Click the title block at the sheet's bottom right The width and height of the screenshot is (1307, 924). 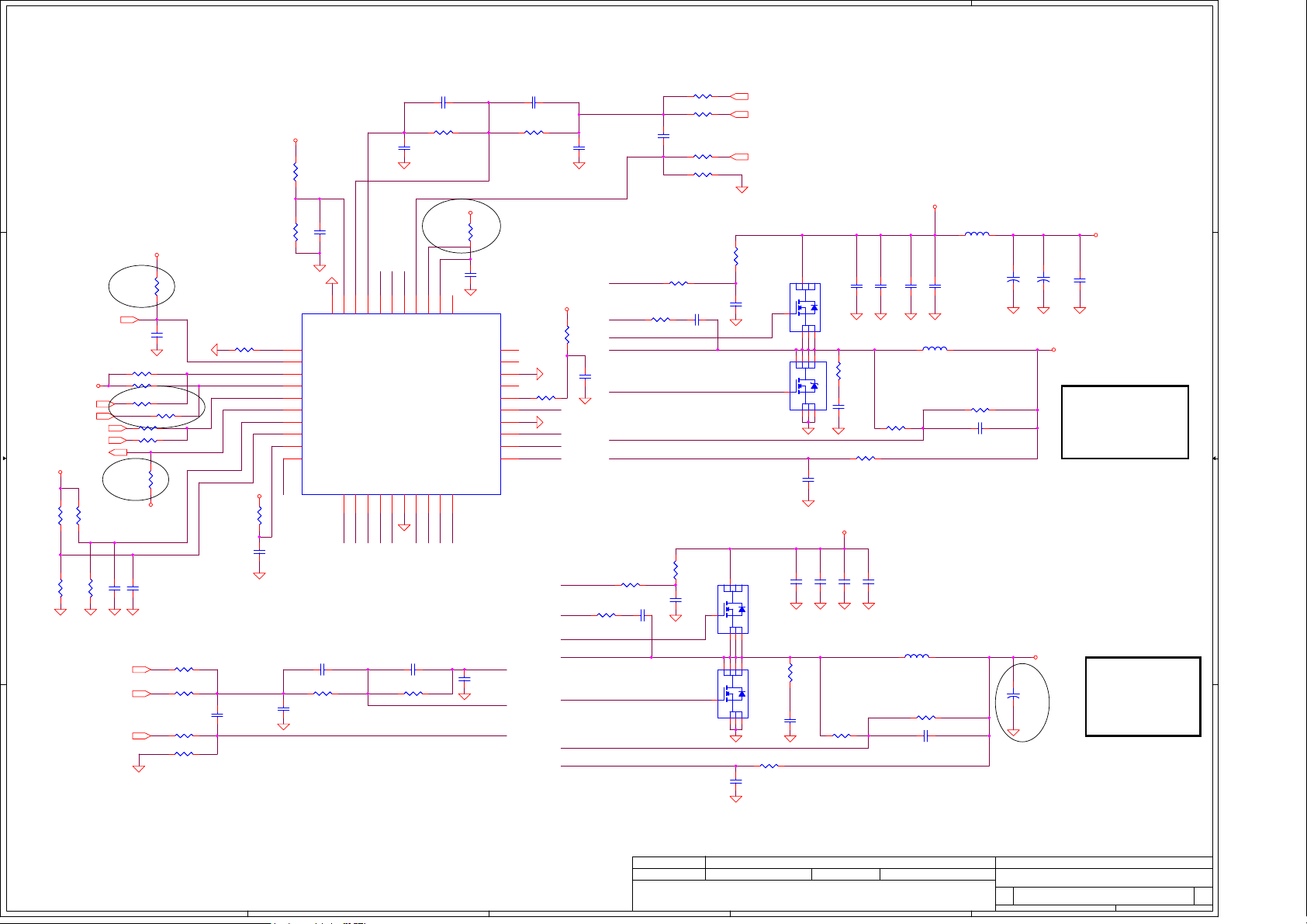[x=922, y=883]
